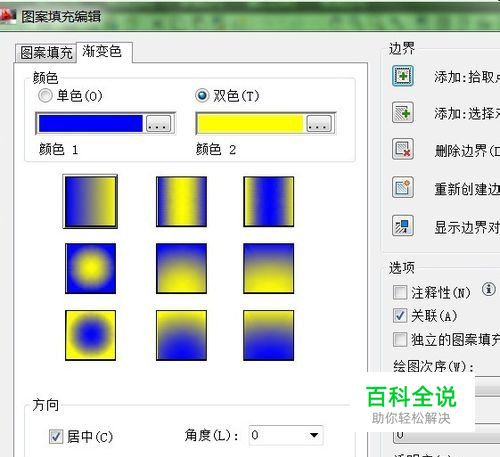This screenshot has width=500, height=457.
Task: Click the 重新创建边界 label
Action: tap(467, 189)
